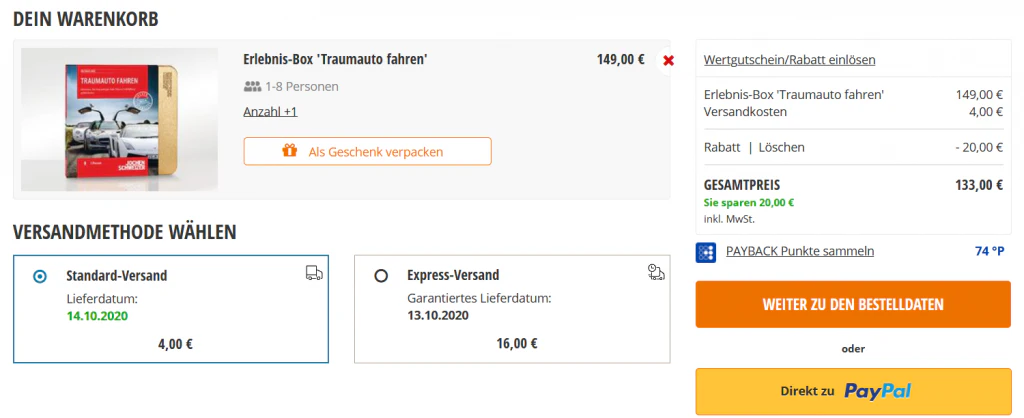Click the blue PAYBACK logo icon
The image size is (1024, 418).
click(706, 252)
